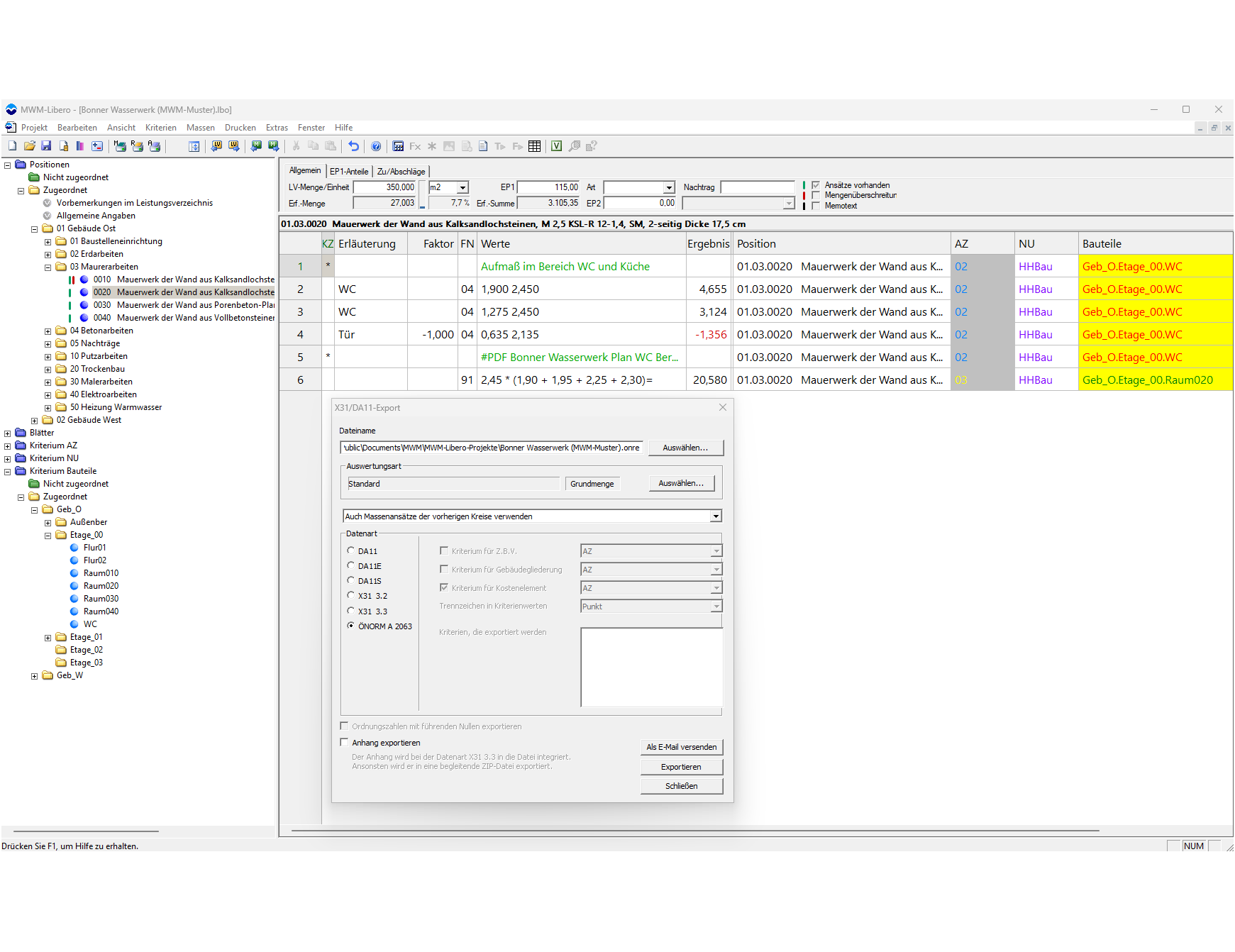The width and height of the screenshot is (1235, 952).
Task: Open the Art dropdown
Action: click(x=669, y=187)
